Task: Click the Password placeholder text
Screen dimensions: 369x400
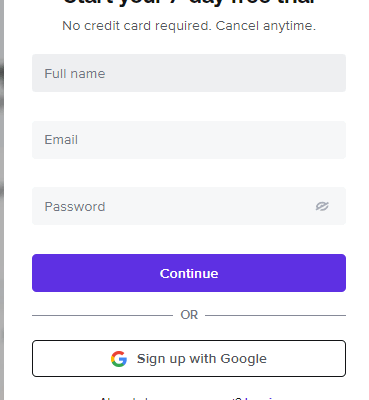Action: pyautogui.click(x=75, y=207)
